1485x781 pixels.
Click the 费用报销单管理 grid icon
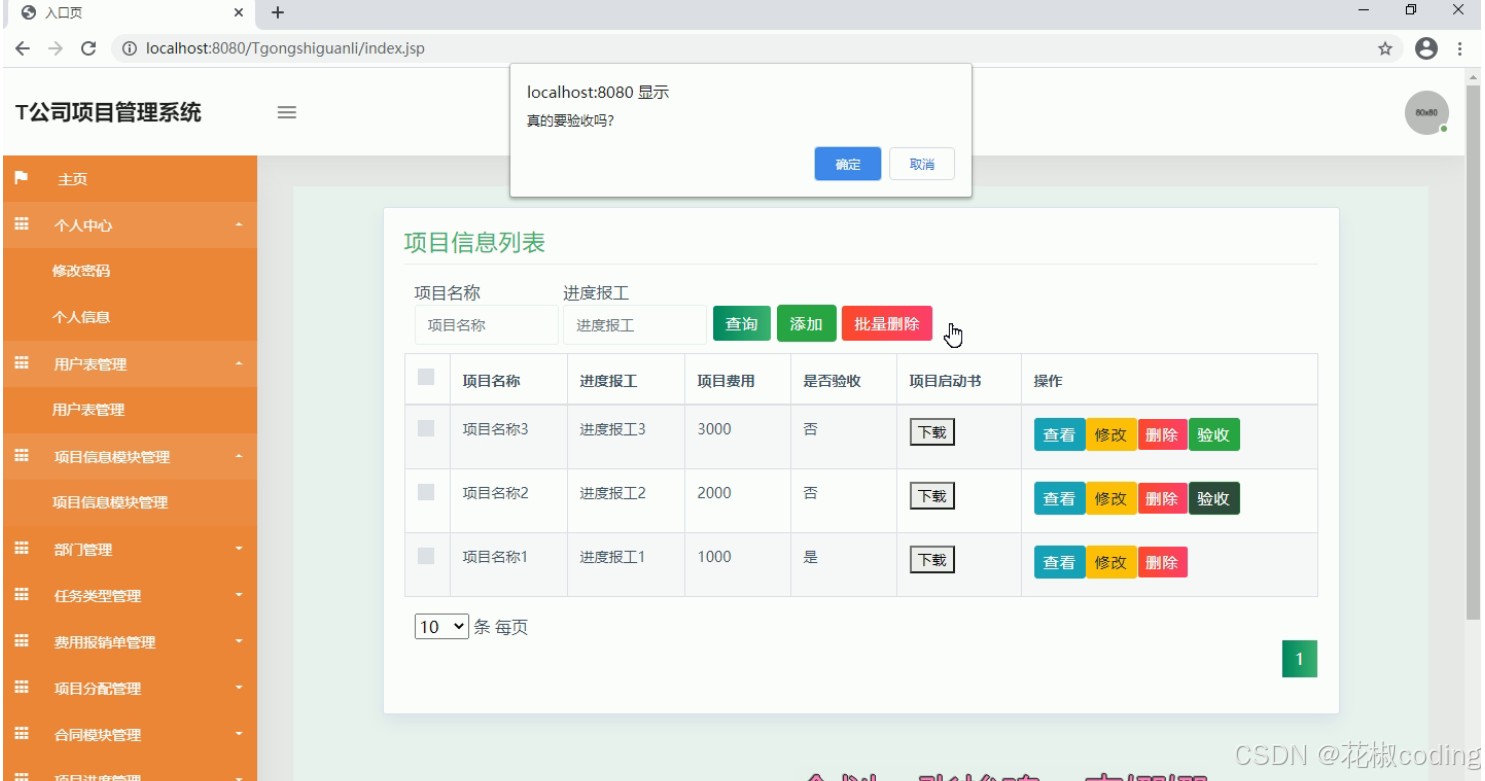coord(22,641)
